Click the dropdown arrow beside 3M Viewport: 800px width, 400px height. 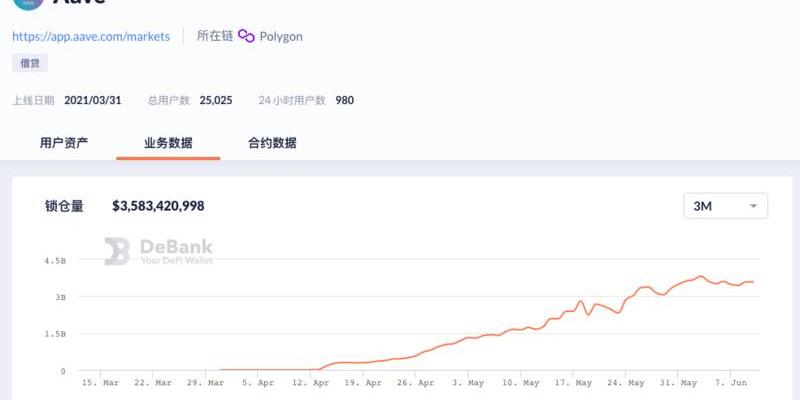pyautogui.click(x=753, y=206)
